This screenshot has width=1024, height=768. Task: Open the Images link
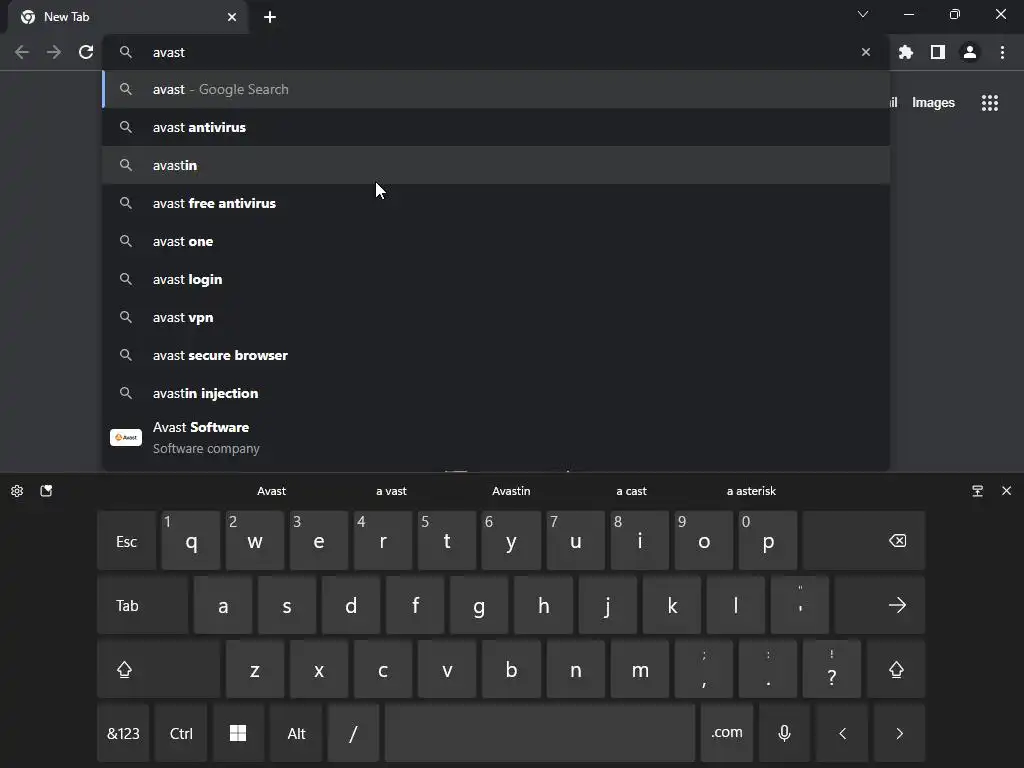click(x=933, y=103)
